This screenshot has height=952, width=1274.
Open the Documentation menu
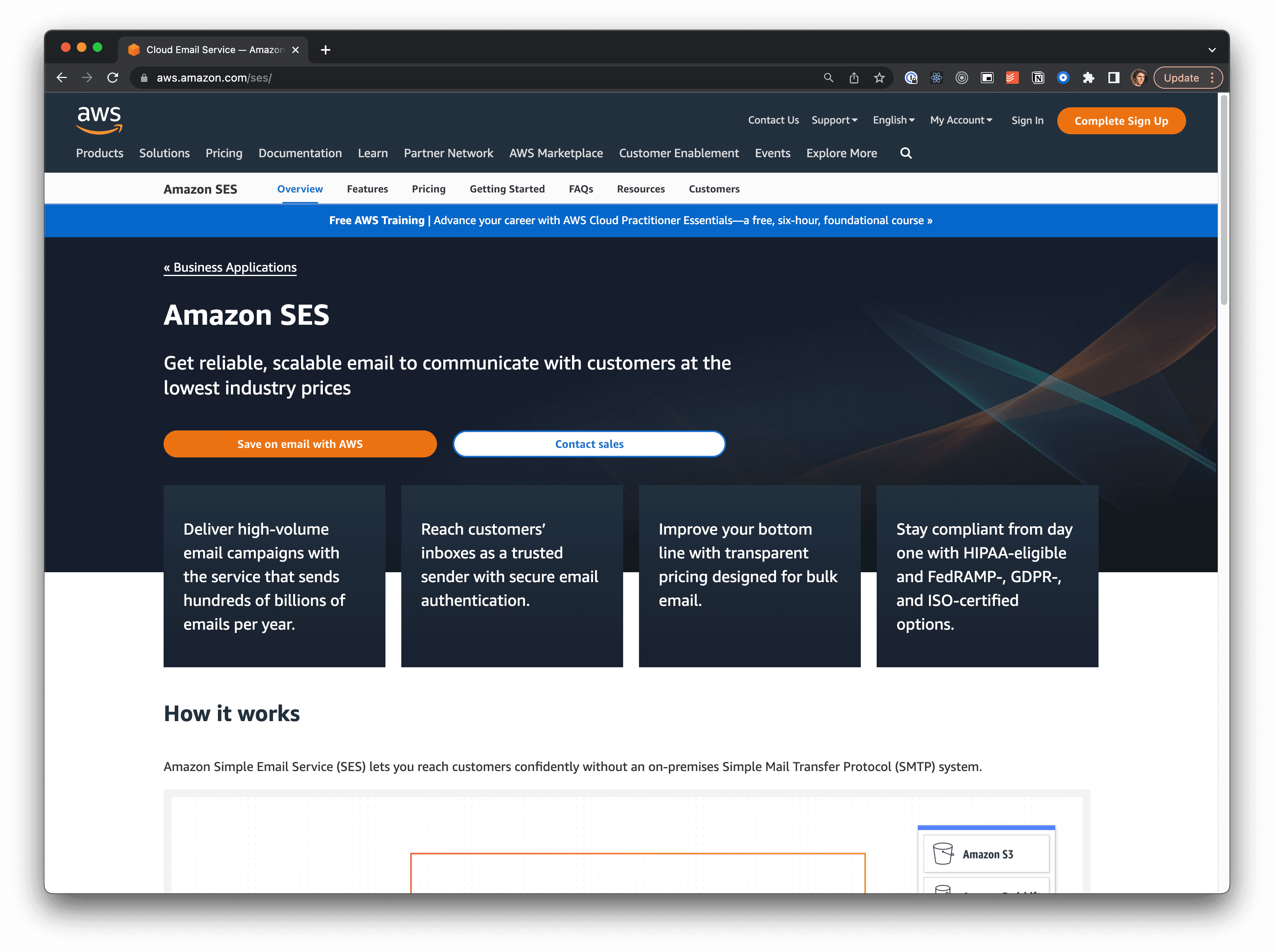point(300,153)
